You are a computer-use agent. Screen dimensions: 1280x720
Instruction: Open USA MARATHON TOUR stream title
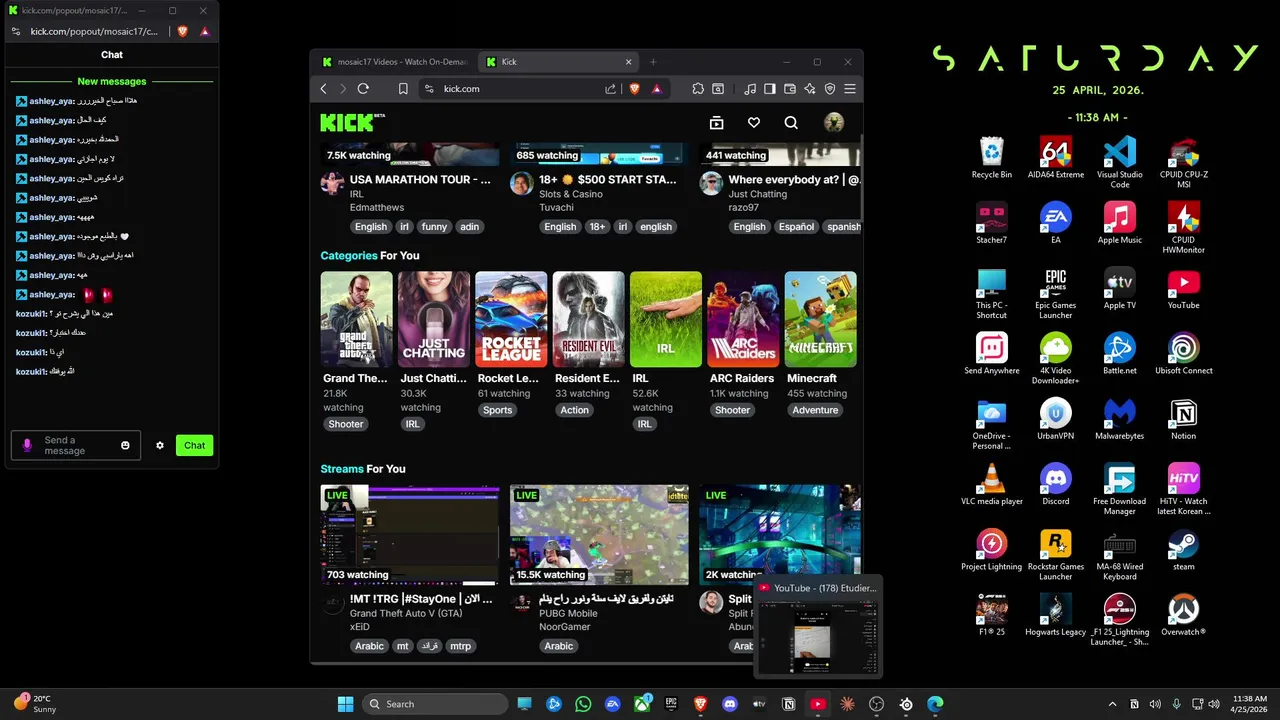coord(420,180)
